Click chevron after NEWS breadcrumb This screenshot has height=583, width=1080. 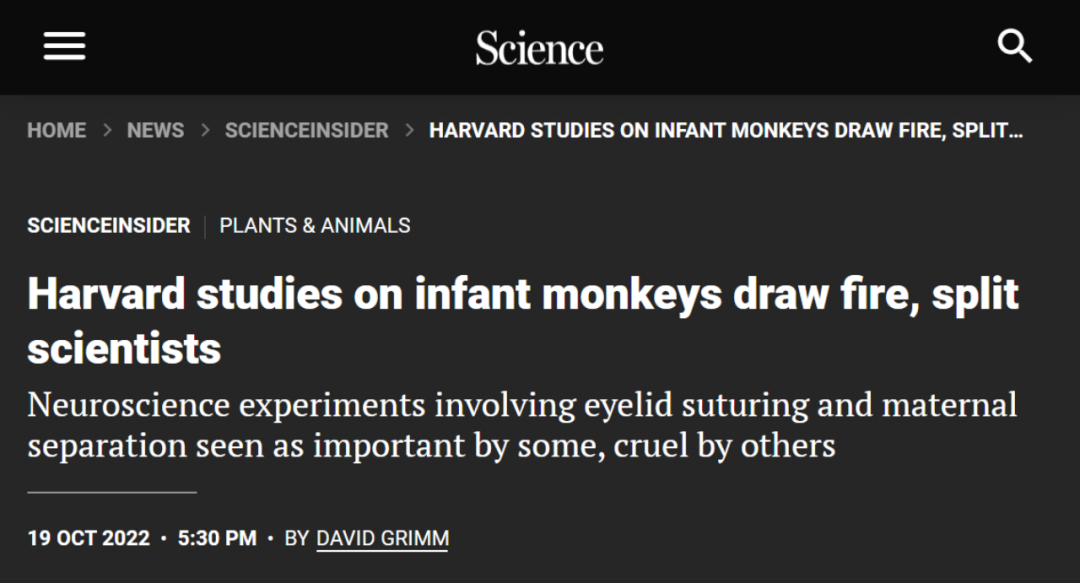(x=205, y=130)
